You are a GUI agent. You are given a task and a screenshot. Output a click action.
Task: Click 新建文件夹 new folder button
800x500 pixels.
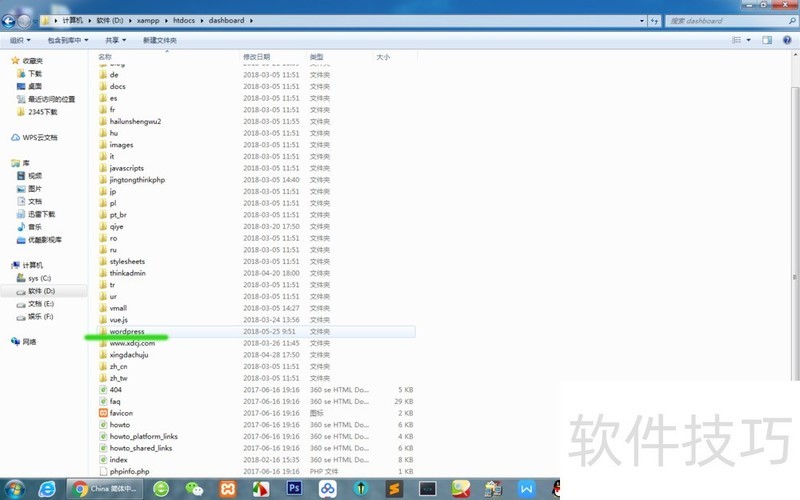(x=160, y=40)
